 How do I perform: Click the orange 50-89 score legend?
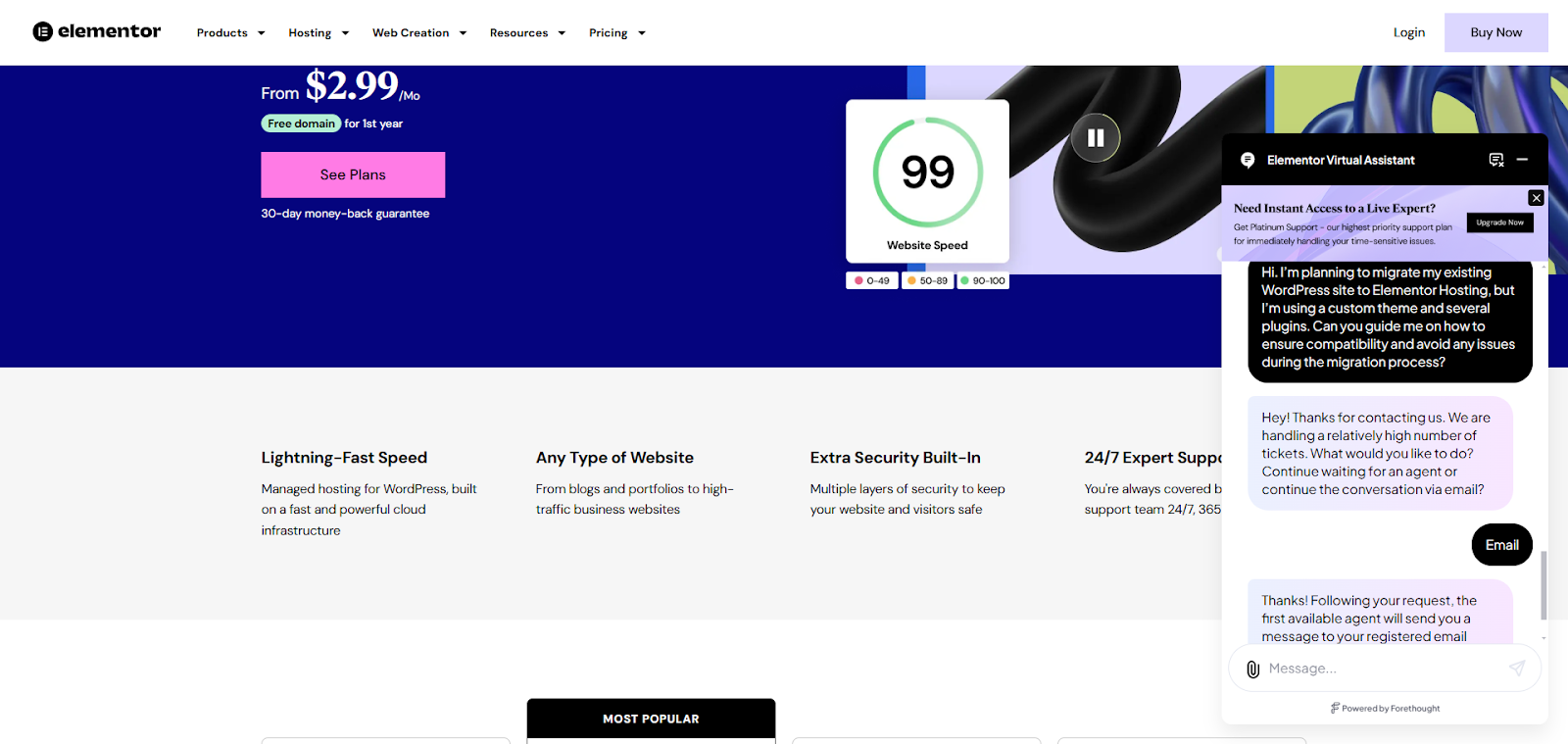(x=927, y=280)
